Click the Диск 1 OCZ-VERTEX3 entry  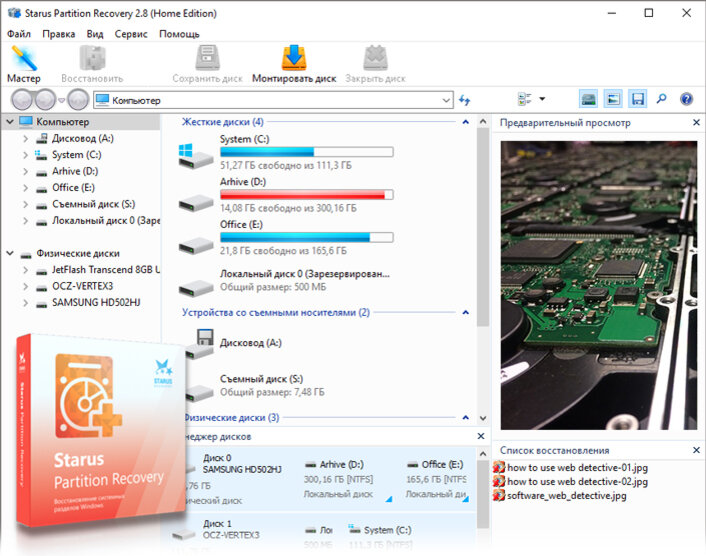[x=231, y=530]
